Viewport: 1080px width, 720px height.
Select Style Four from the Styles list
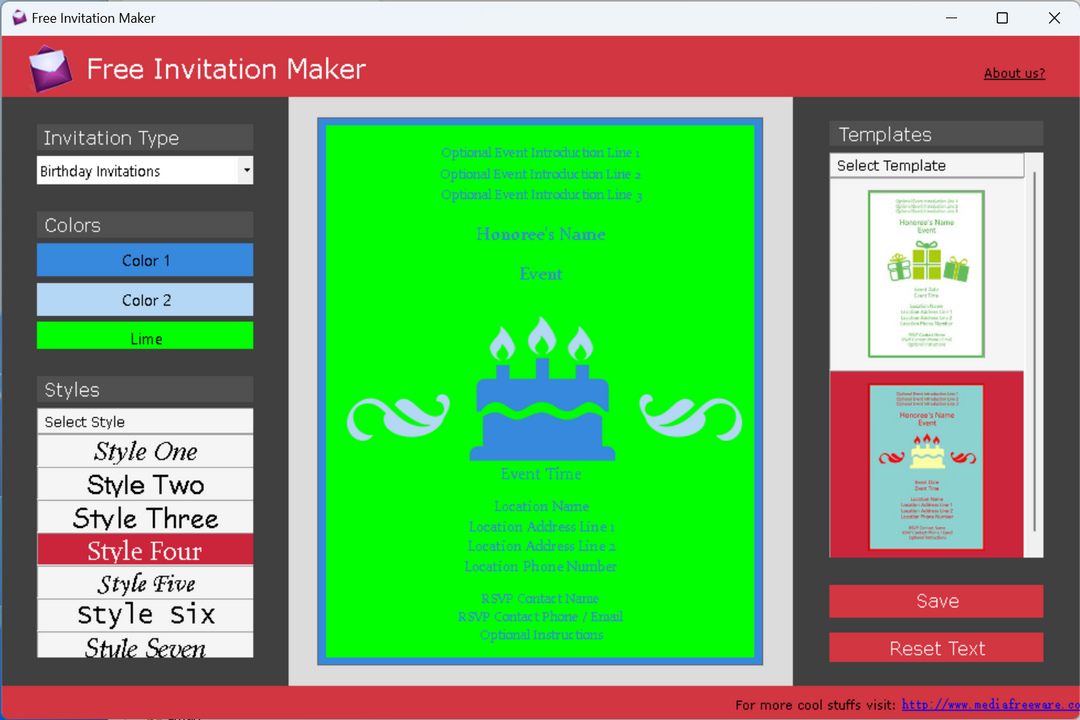[x=144, y=549]
